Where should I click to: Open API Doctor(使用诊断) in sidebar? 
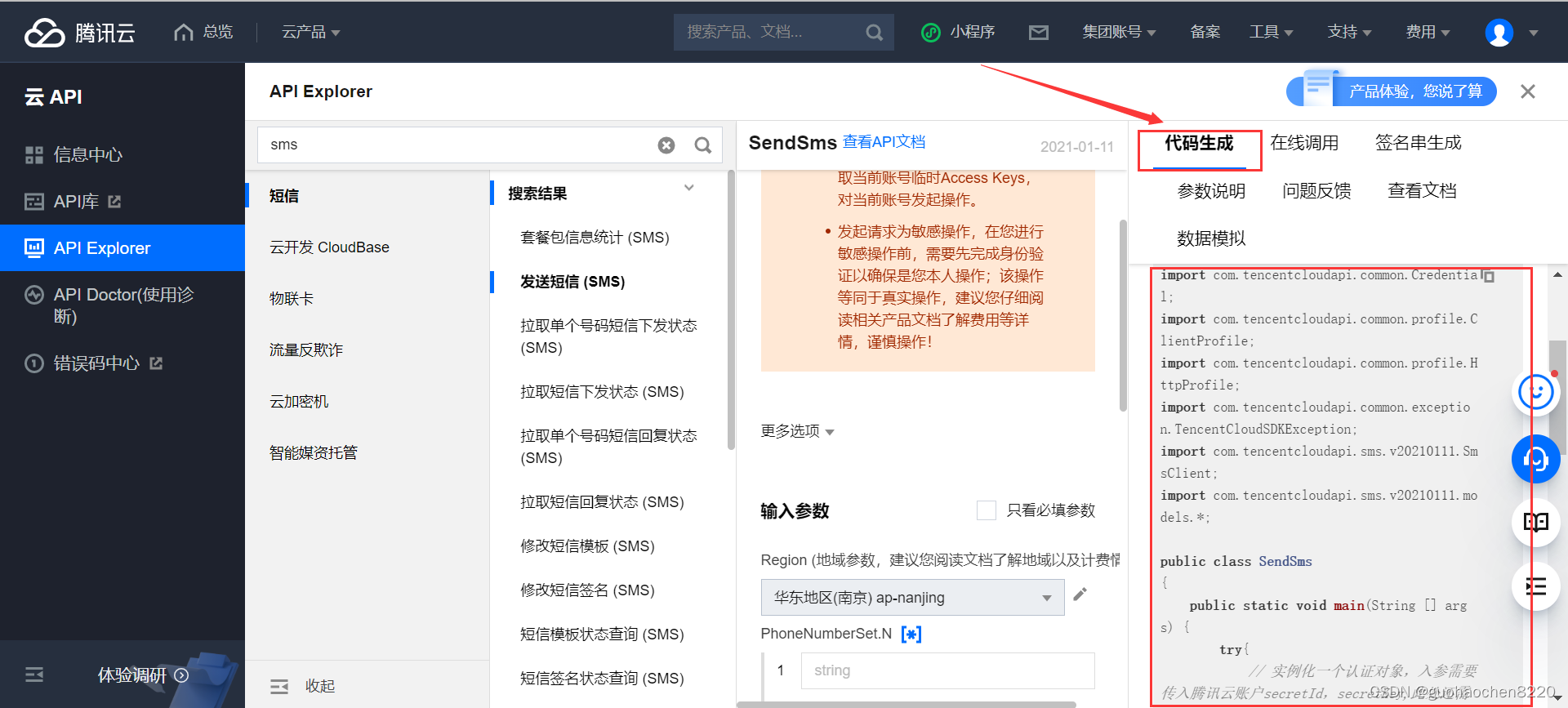coord(122,305)
